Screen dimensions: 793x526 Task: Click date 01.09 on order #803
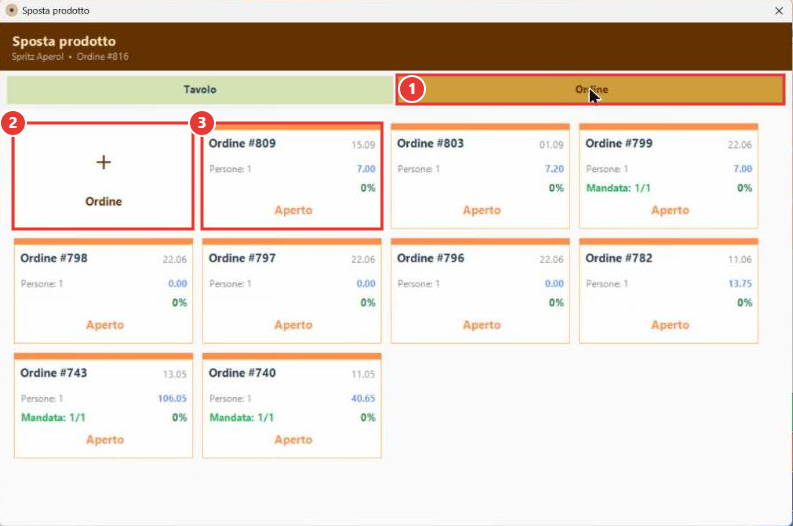tap(551, 145)
